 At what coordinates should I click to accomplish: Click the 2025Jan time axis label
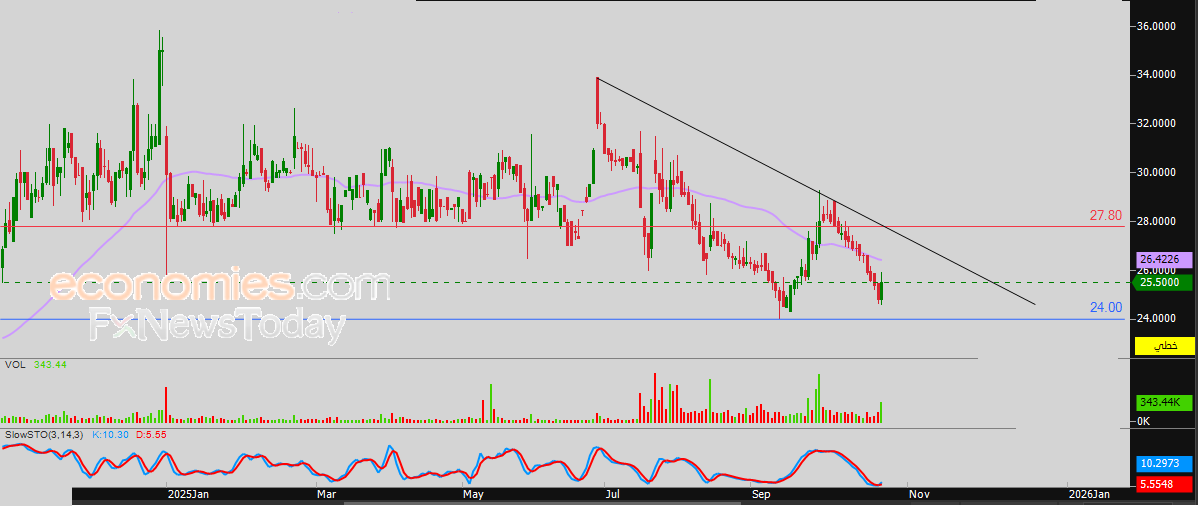189,495
